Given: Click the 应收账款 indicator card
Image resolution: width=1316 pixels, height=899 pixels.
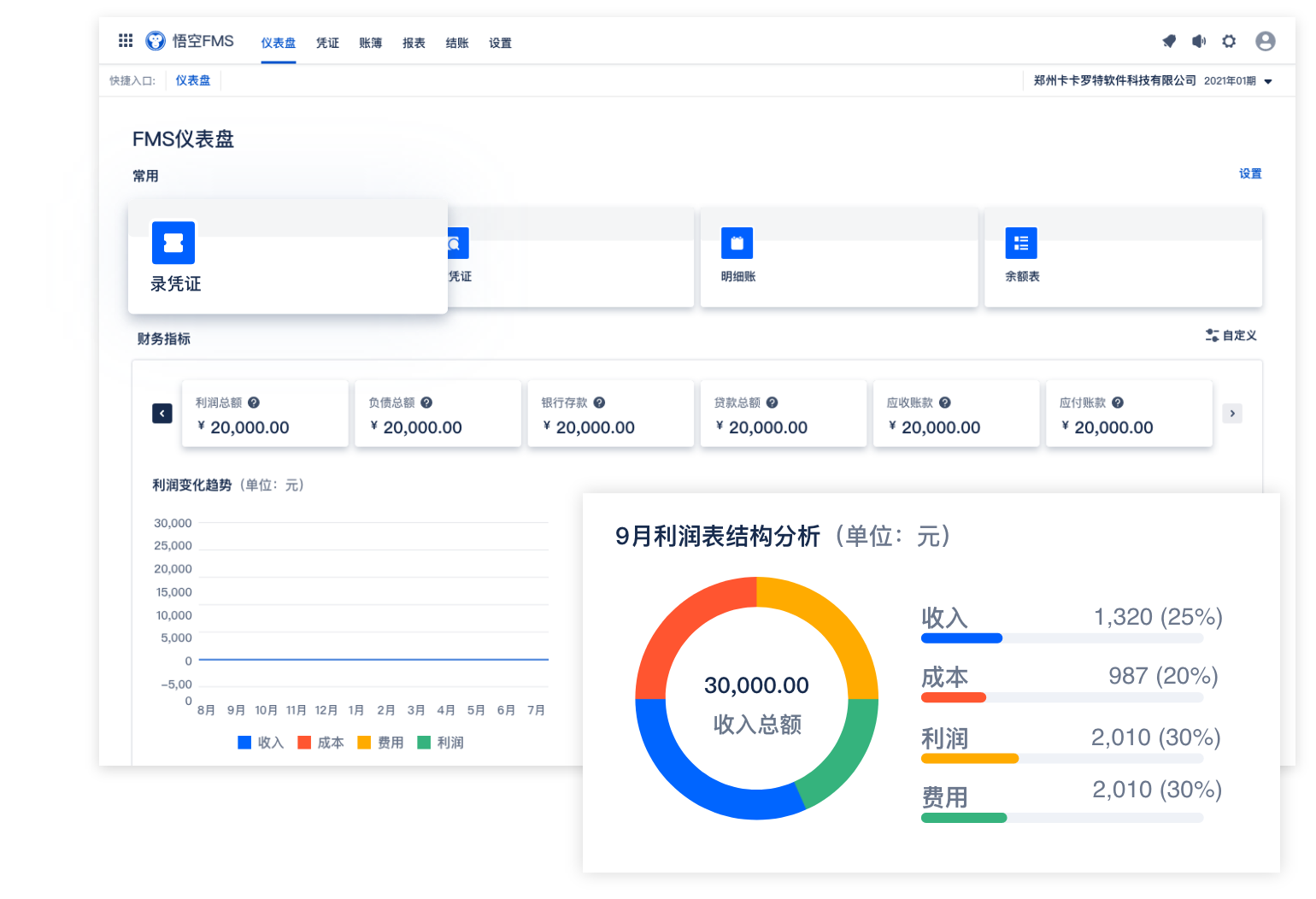Looking at the screenshot, I should pos(956,414).
